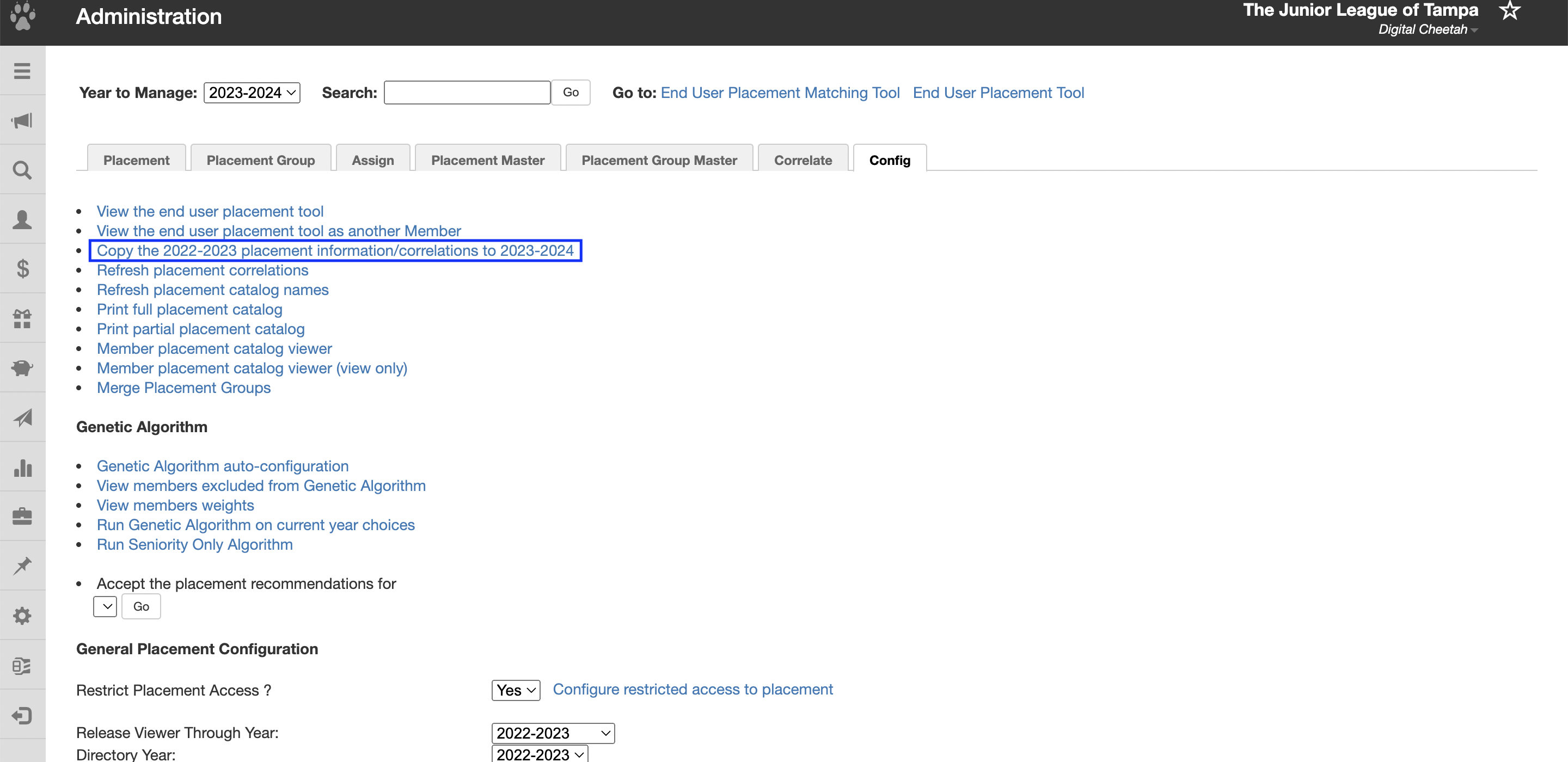Open the person profile sidebar icon
The image size is (1568, 762).
[x=22, y=220]
